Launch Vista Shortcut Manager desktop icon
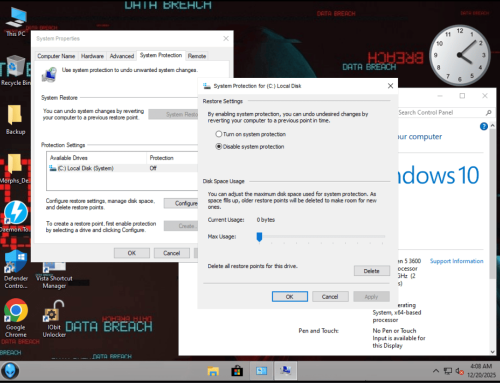 click(54, 275)
